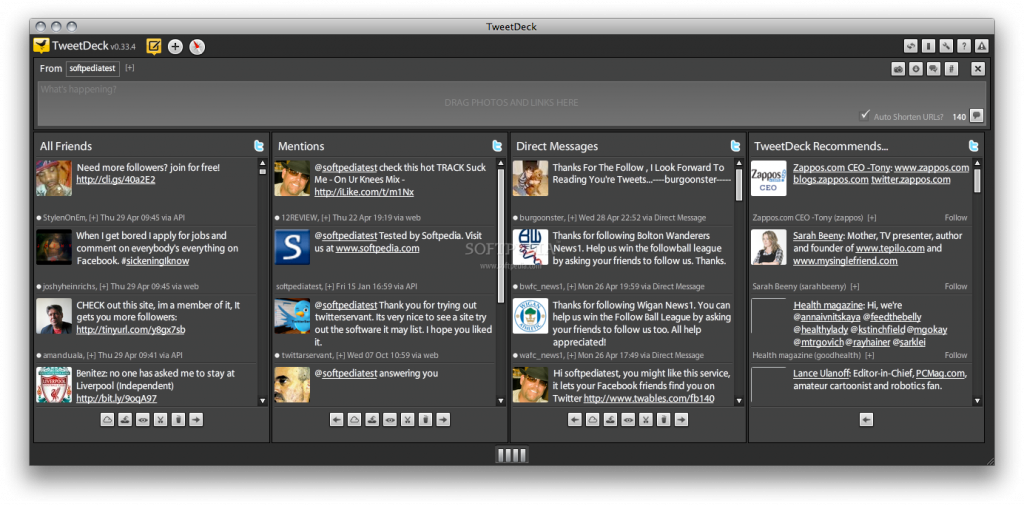
Task: Click the cloud icon under Direct Messages column
Action: click(x=593, y=420)
